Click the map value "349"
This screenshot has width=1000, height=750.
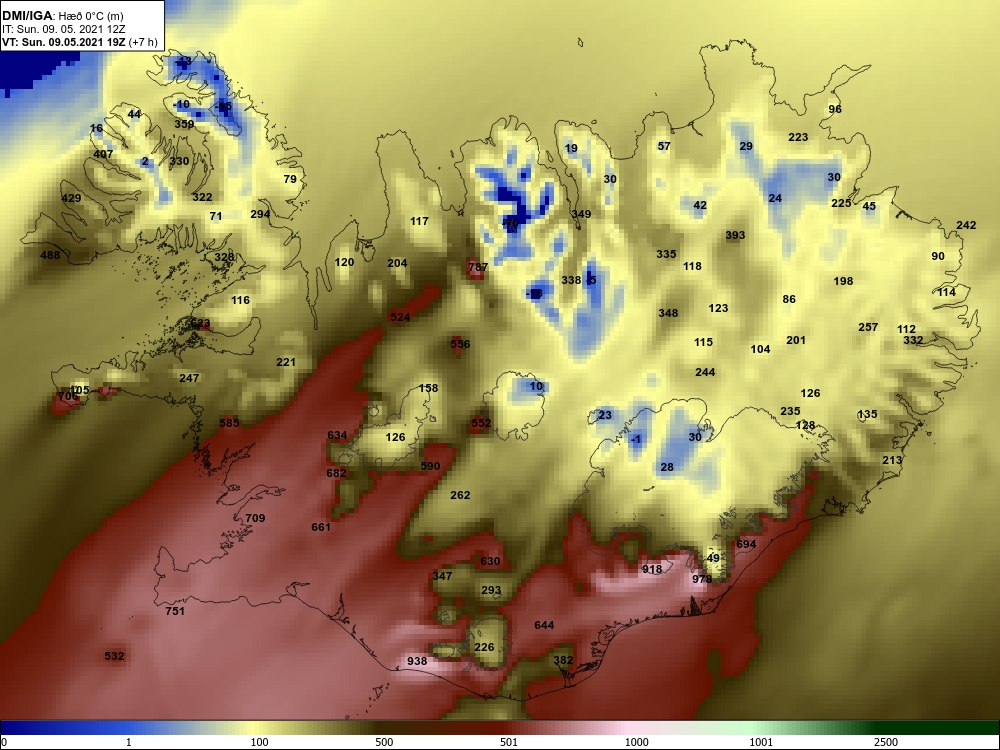(581, 214)
